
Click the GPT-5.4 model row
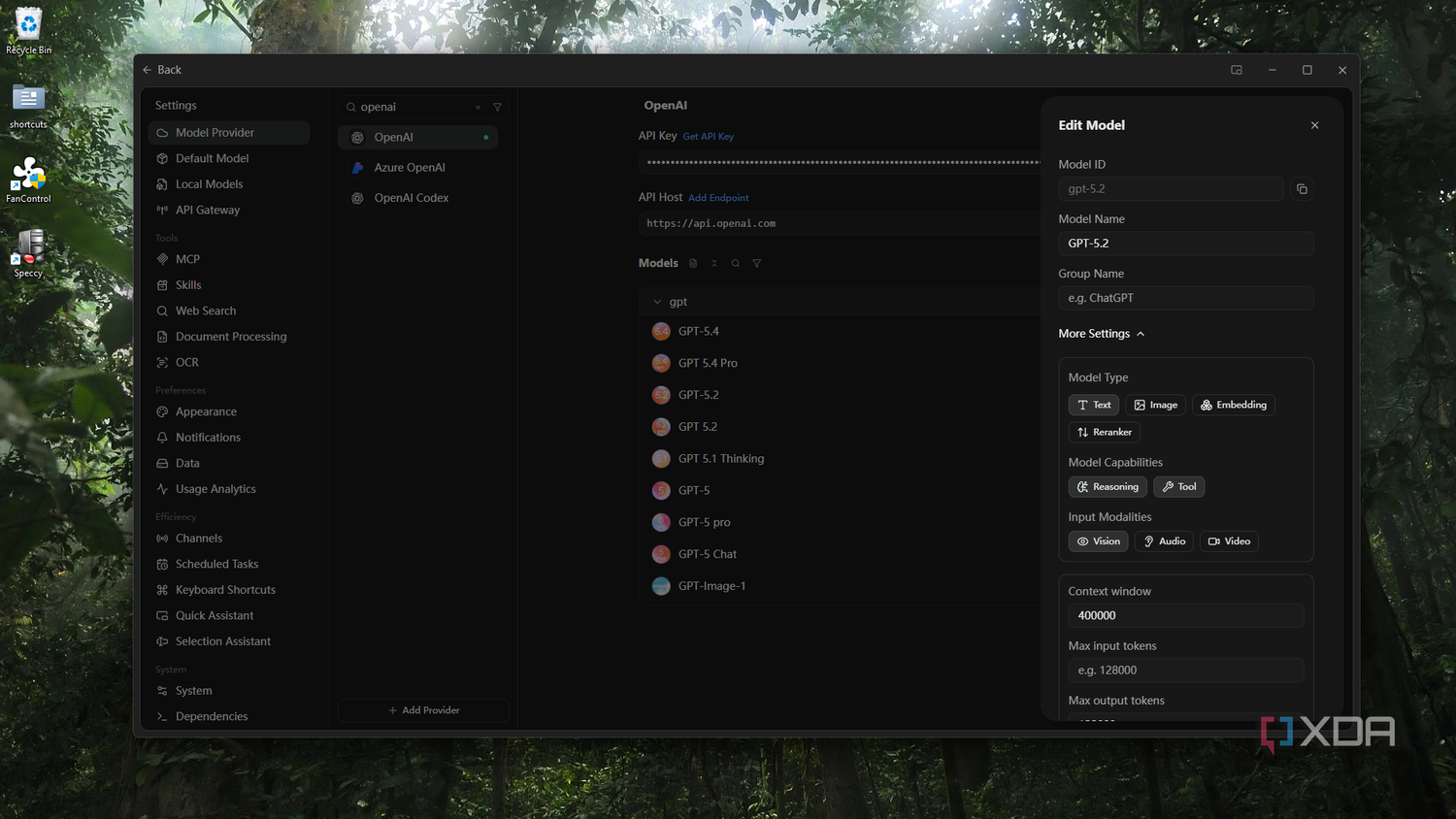[x=840, y=332]
